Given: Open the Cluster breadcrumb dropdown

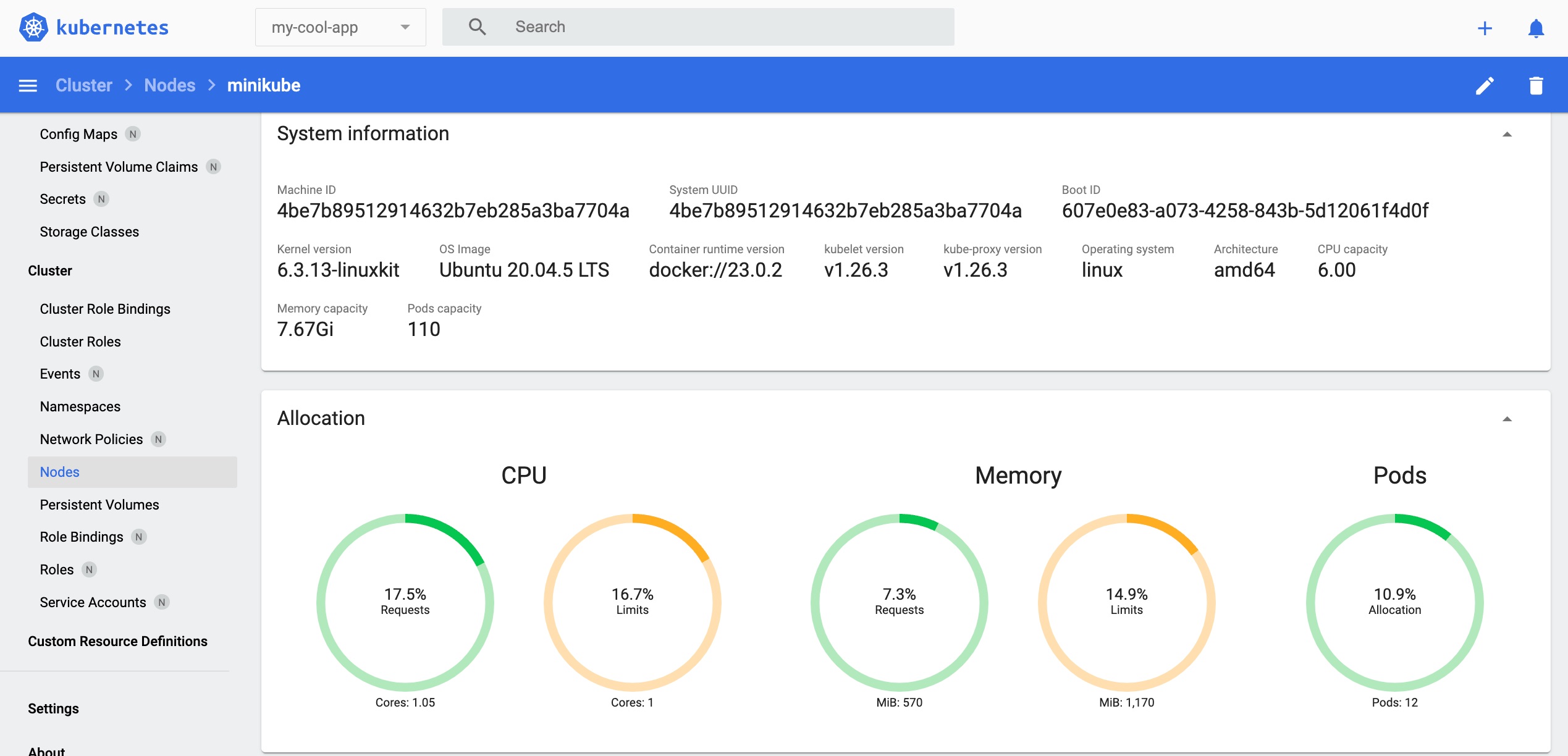Looking at the screenshot, I should click(83, 85).
